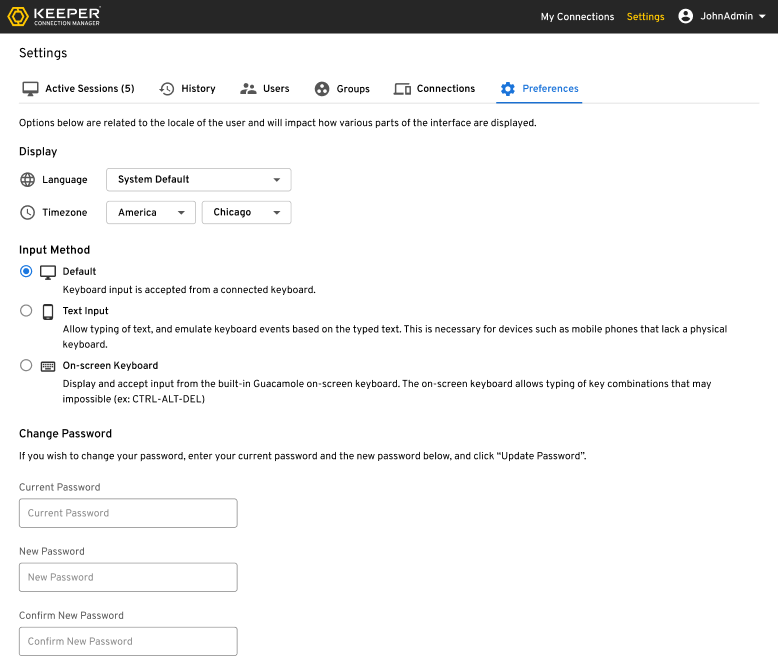This screenshot has width=778, height=658.
Task: Click the Groups circle icon
Action: (x=322, y=89)
